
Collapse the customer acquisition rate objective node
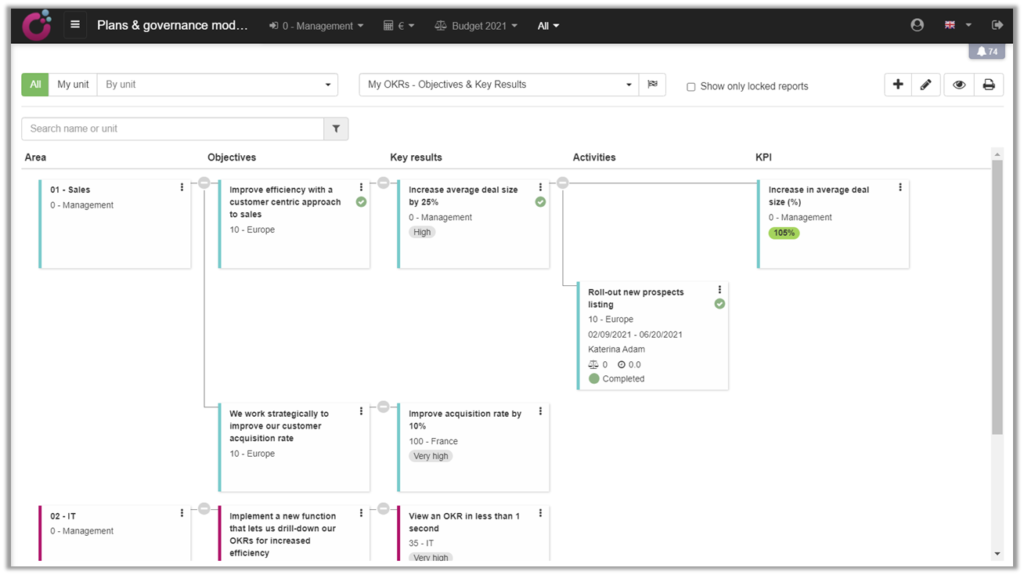[383, 407]
